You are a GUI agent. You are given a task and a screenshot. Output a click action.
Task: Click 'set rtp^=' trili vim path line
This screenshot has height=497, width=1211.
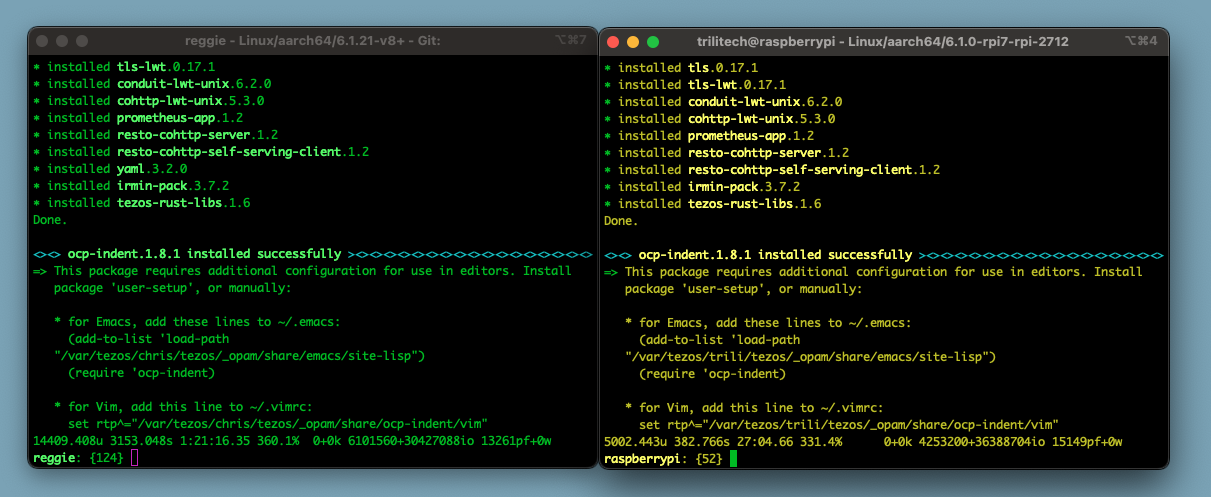[850, 425]
